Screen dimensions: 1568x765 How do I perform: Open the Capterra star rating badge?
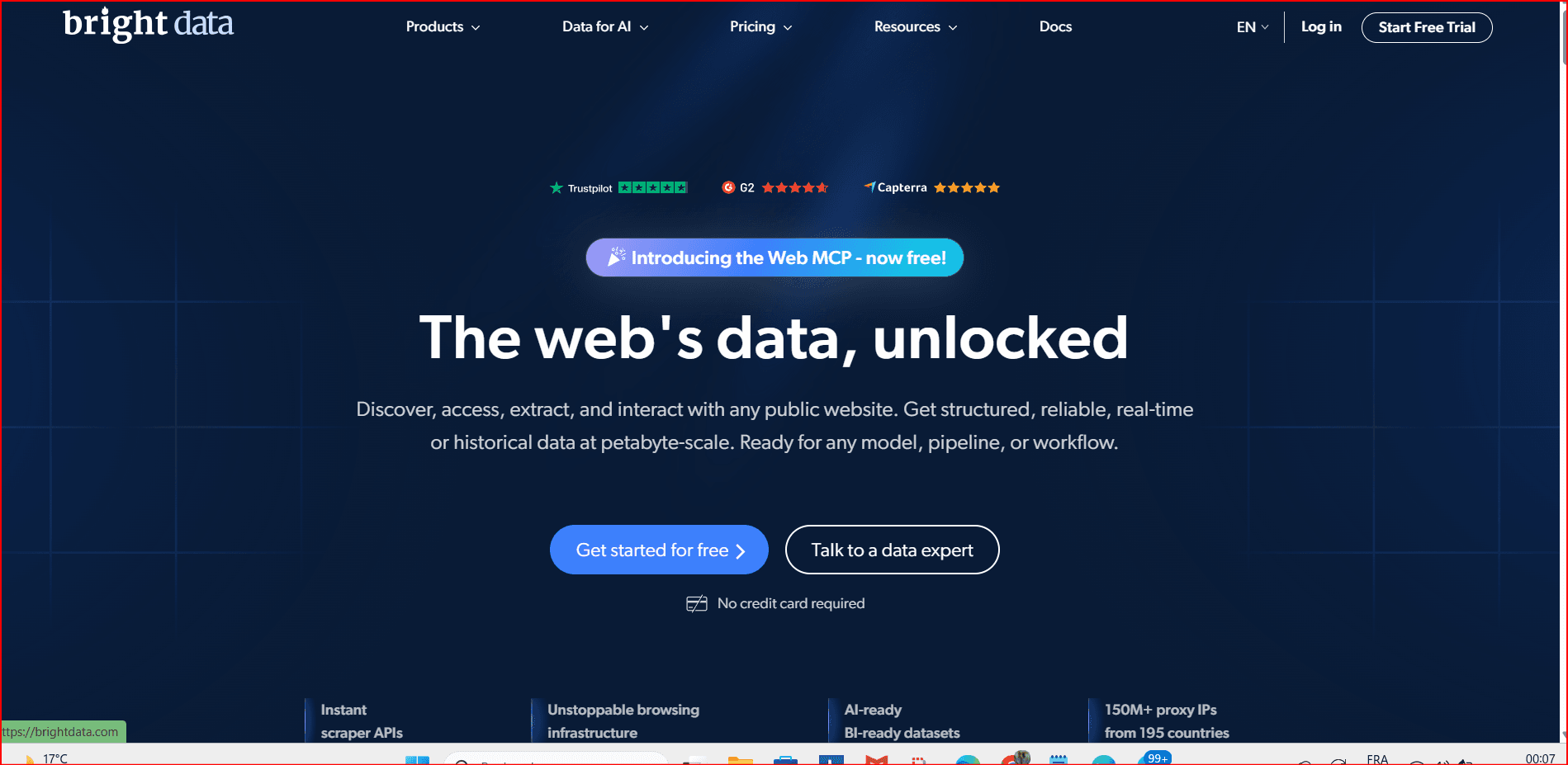931,188
